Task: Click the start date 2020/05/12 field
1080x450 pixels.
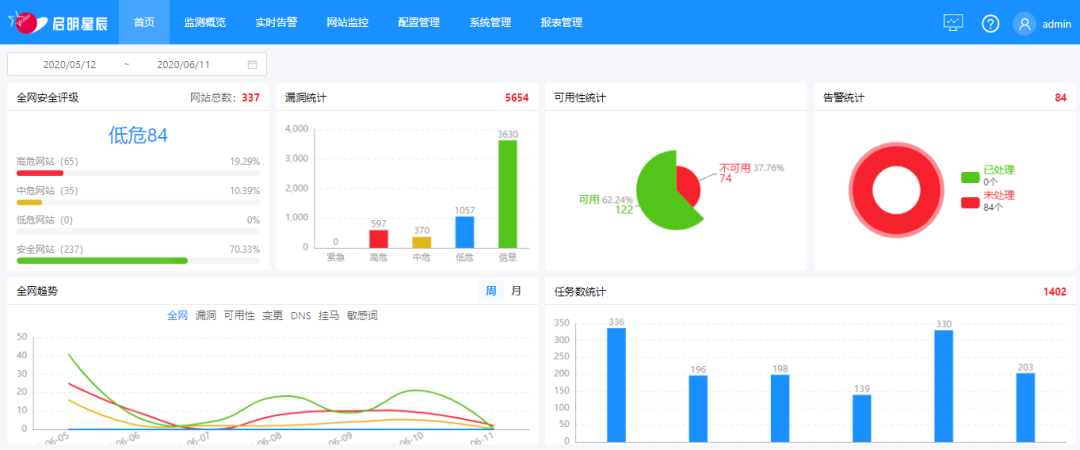Action: tap(70, 64)
